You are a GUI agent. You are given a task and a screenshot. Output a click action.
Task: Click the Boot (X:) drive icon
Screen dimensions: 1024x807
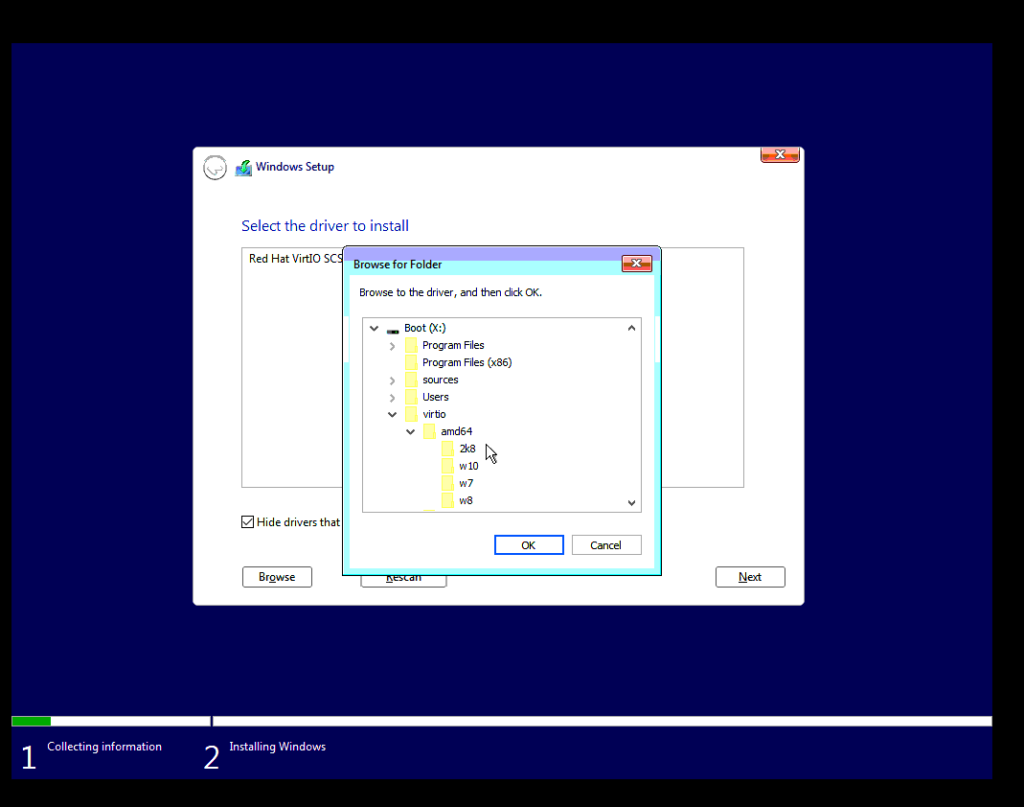tap(392, 328)
